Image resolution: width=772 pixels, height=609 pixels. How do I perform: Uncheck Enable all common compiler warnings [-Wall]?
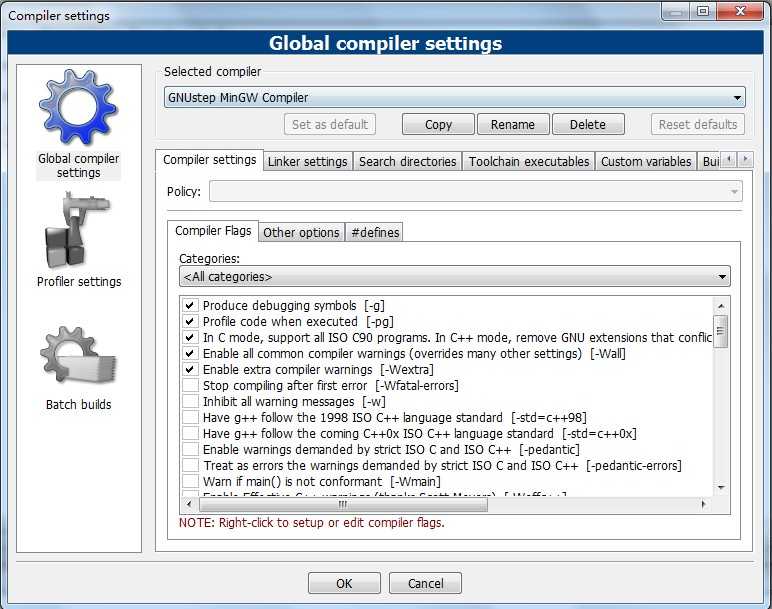click(190, 353)
